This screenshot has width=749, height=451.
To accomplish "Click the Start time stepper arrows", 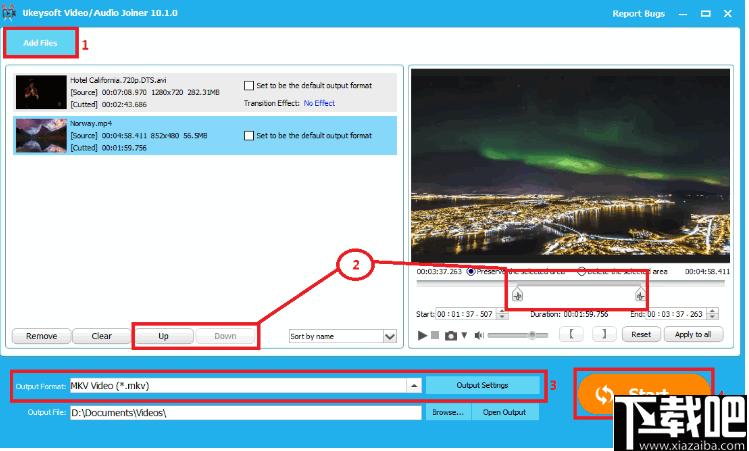I will [502, 314].
